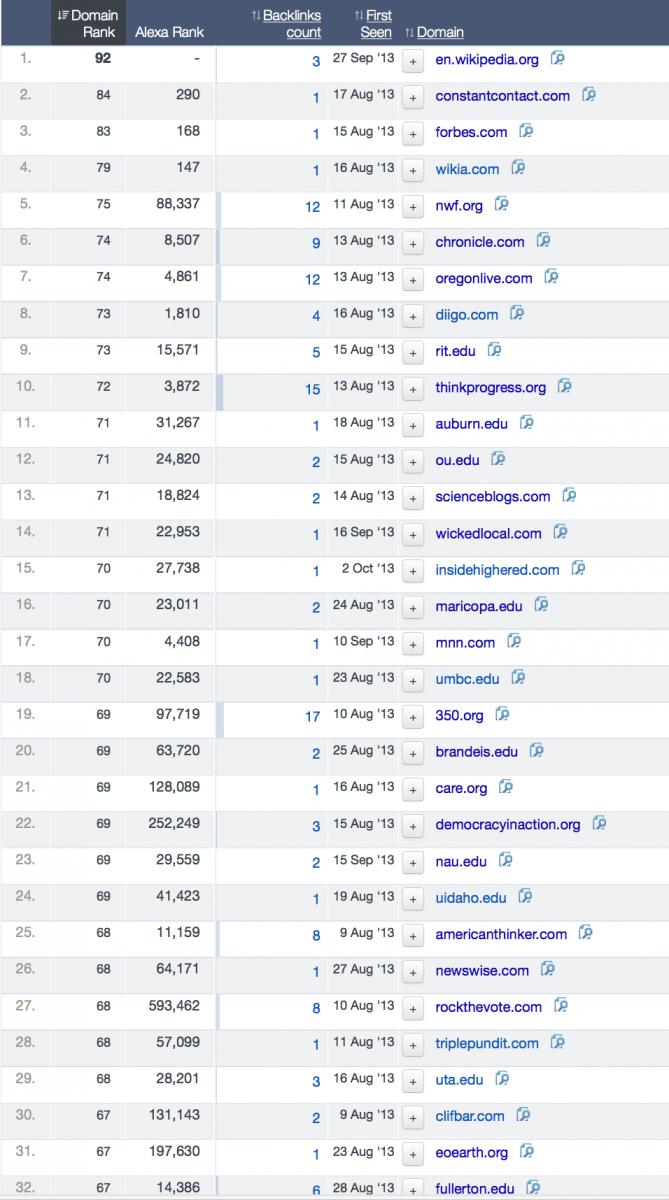
Task: Open the nau.edu domain link
Action: tap(461, 861)
